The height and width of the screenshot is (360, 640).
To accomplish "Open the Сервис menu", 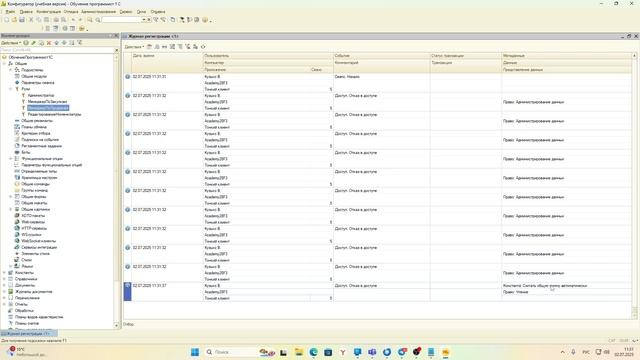I will pyautogui.click(x=126, y=12).
